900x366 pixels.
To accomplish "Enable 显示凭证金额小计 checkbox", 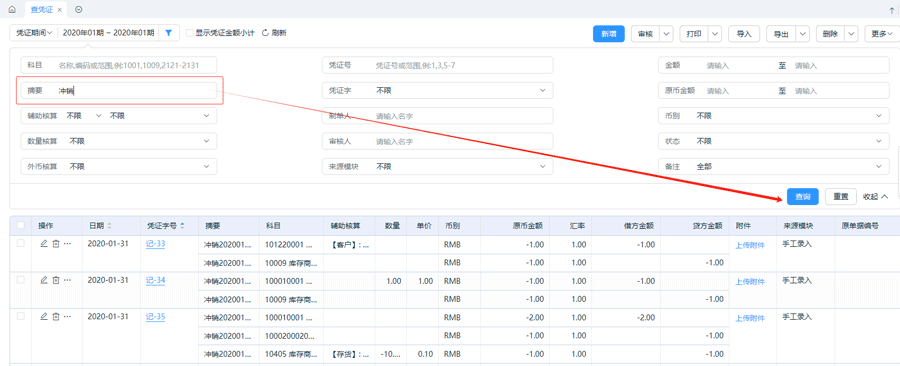I will coord(189,33).
